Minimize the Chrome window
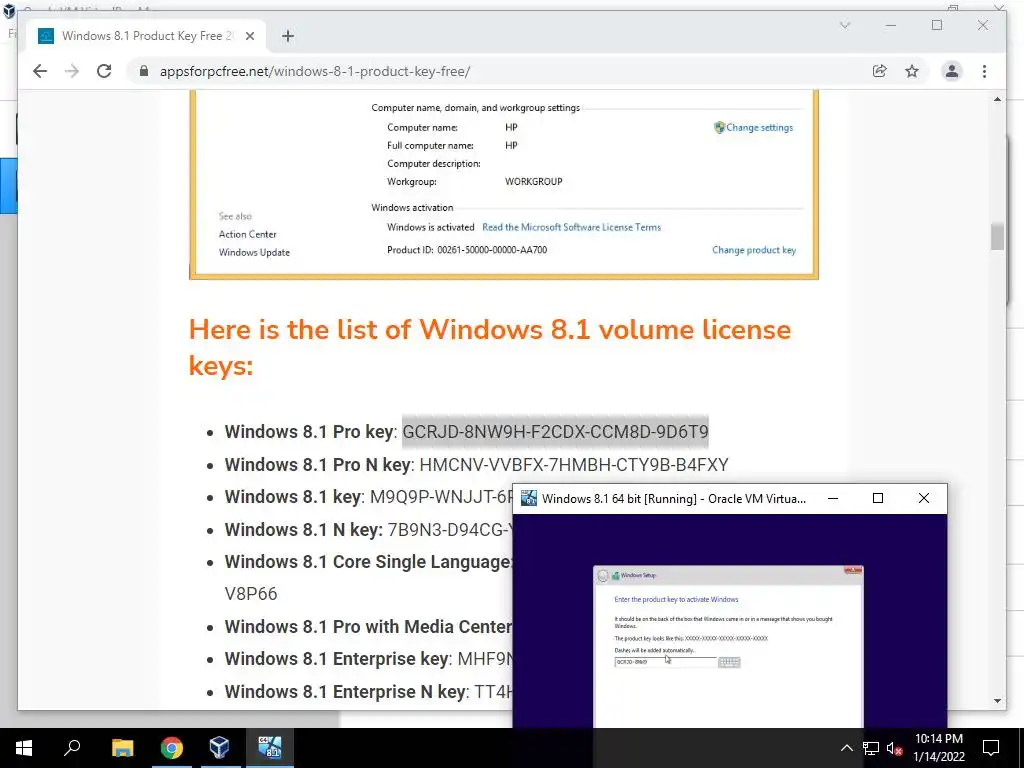The height and width of the screenshot is (768, 1024). pos(891,25)
